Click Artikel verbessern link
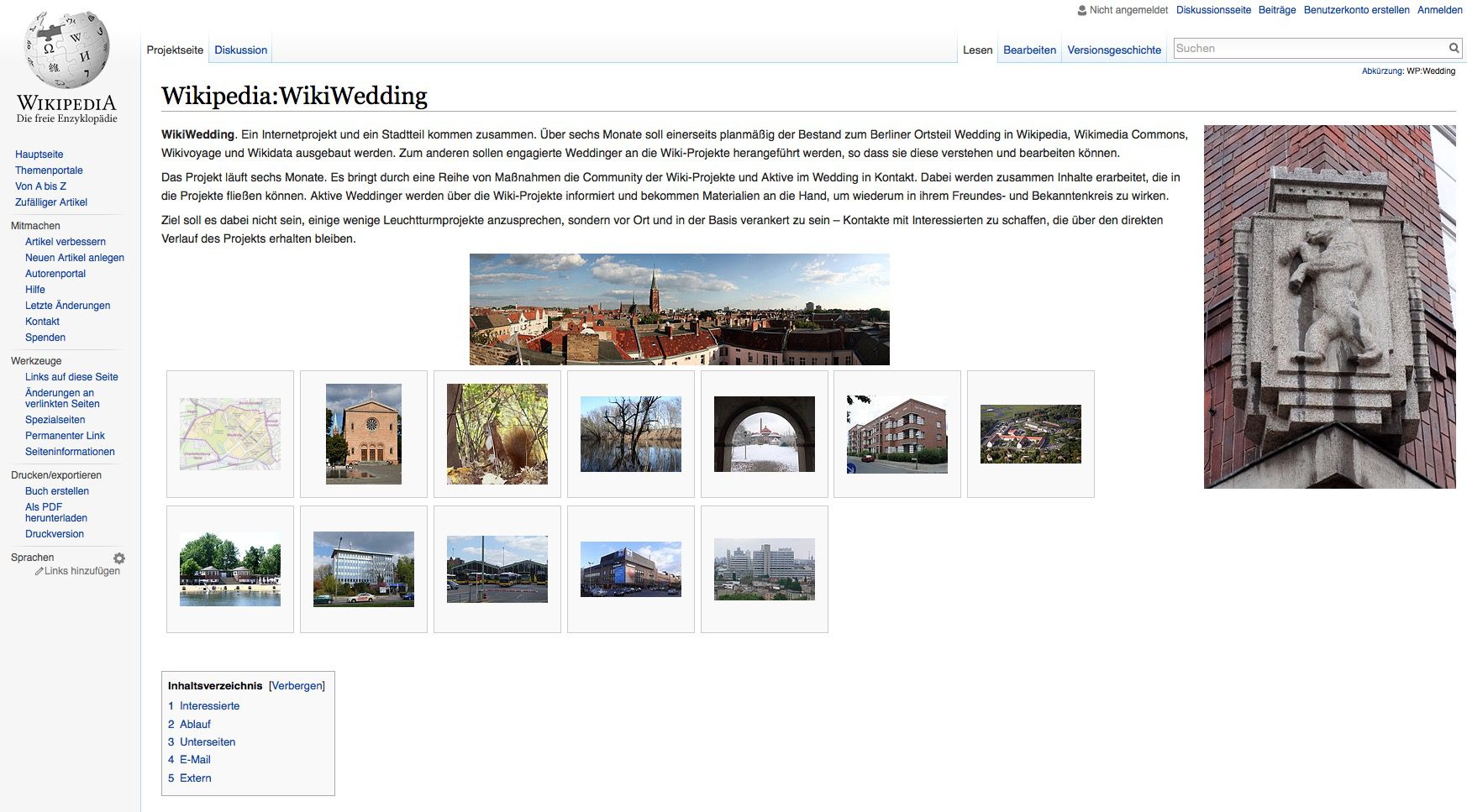Image resolution: width=1467 pixels, height=812 pixels. coord(66,242)
